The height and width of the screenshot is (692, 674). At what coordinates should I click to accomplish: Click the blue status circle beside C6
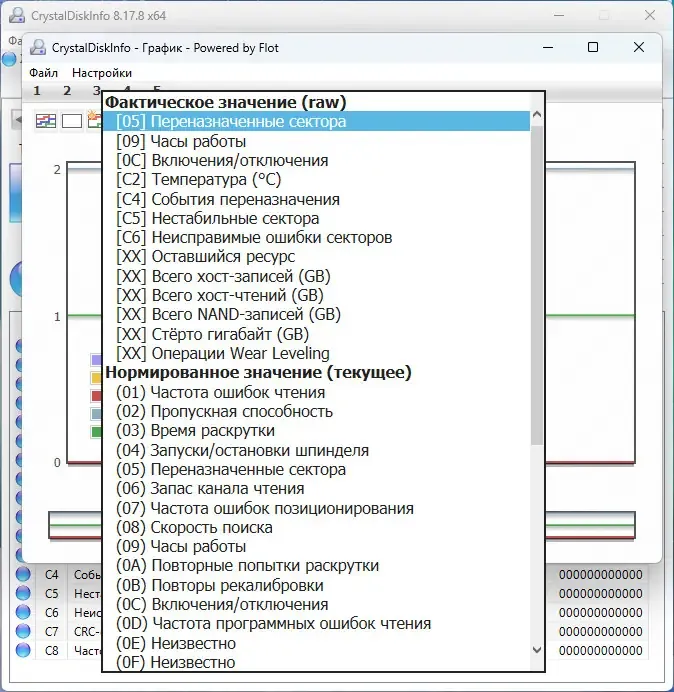[23, 612]
